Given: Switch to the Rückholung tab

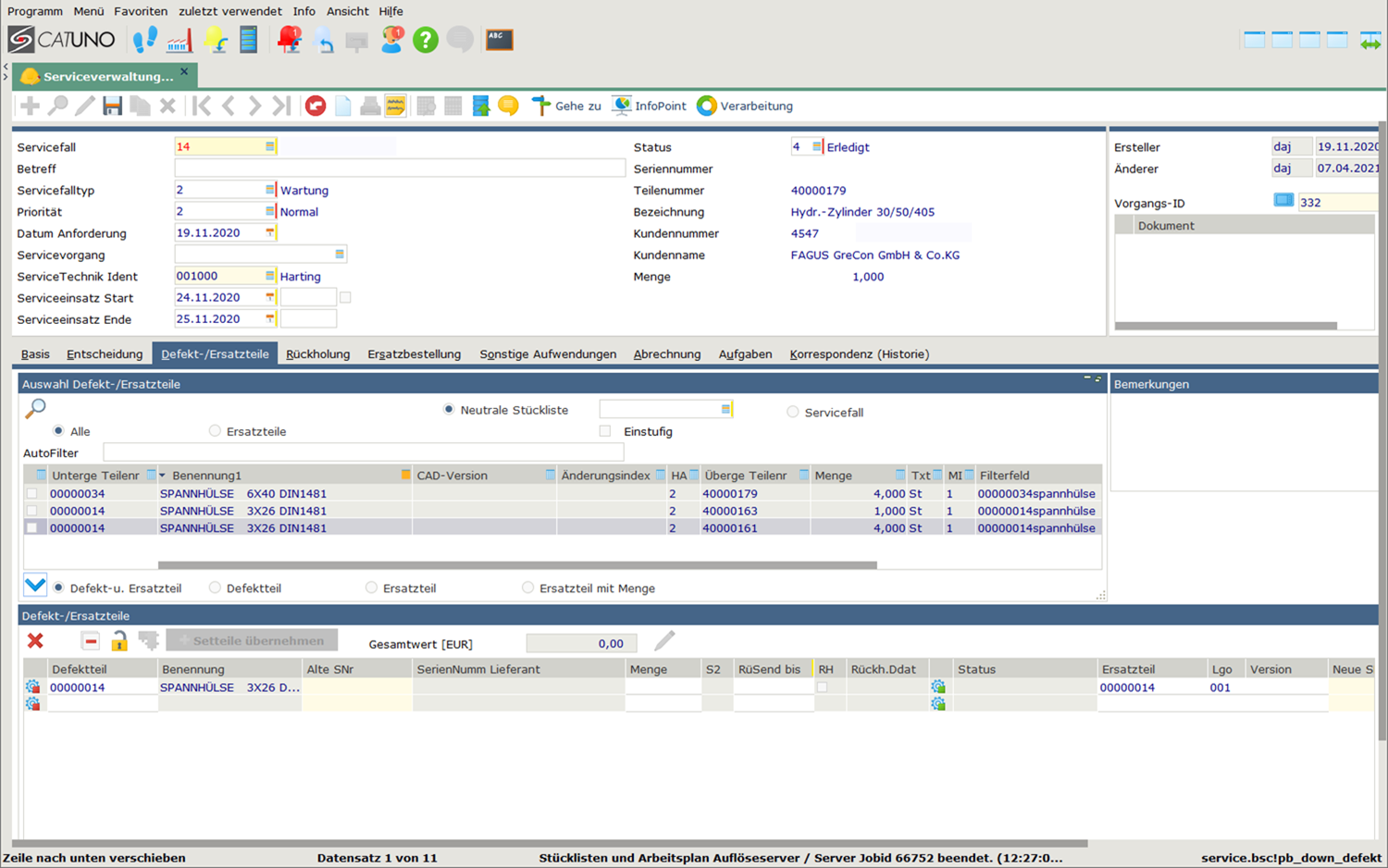Looking at the screenshot, I should pyautogui.click(x=317, y=354).
